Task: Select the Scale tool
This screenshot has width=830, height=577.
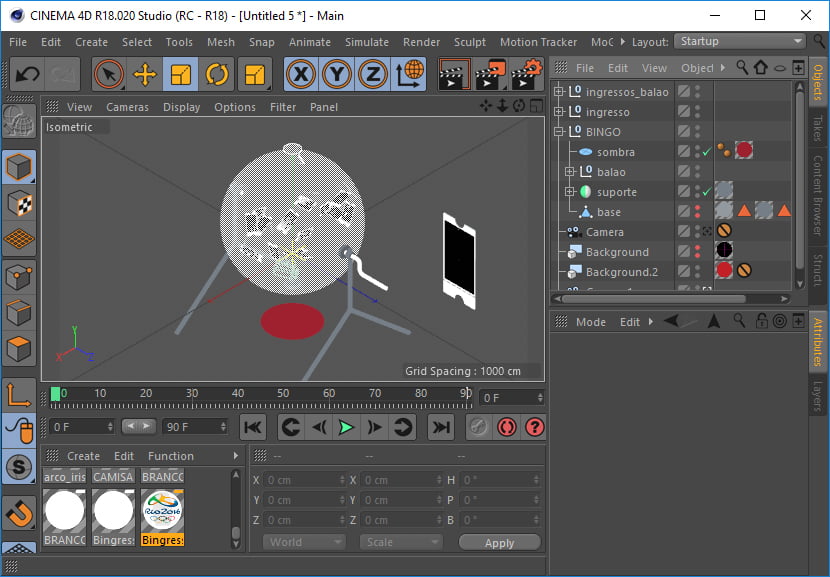Action: coord(181,74)
